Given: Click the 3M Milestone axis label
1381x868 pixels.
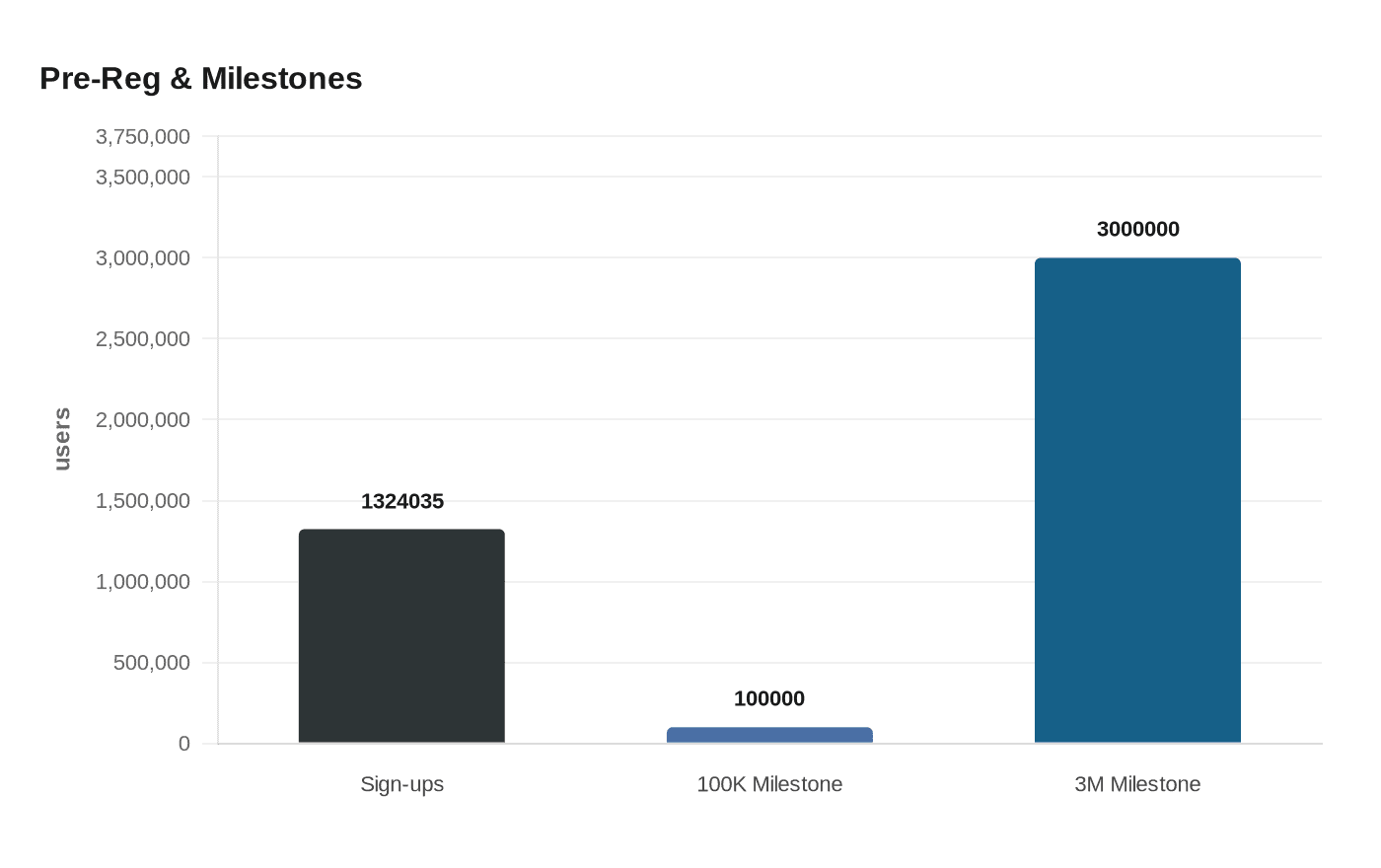Looking at the screenshot, I should tap(1137, 784).
